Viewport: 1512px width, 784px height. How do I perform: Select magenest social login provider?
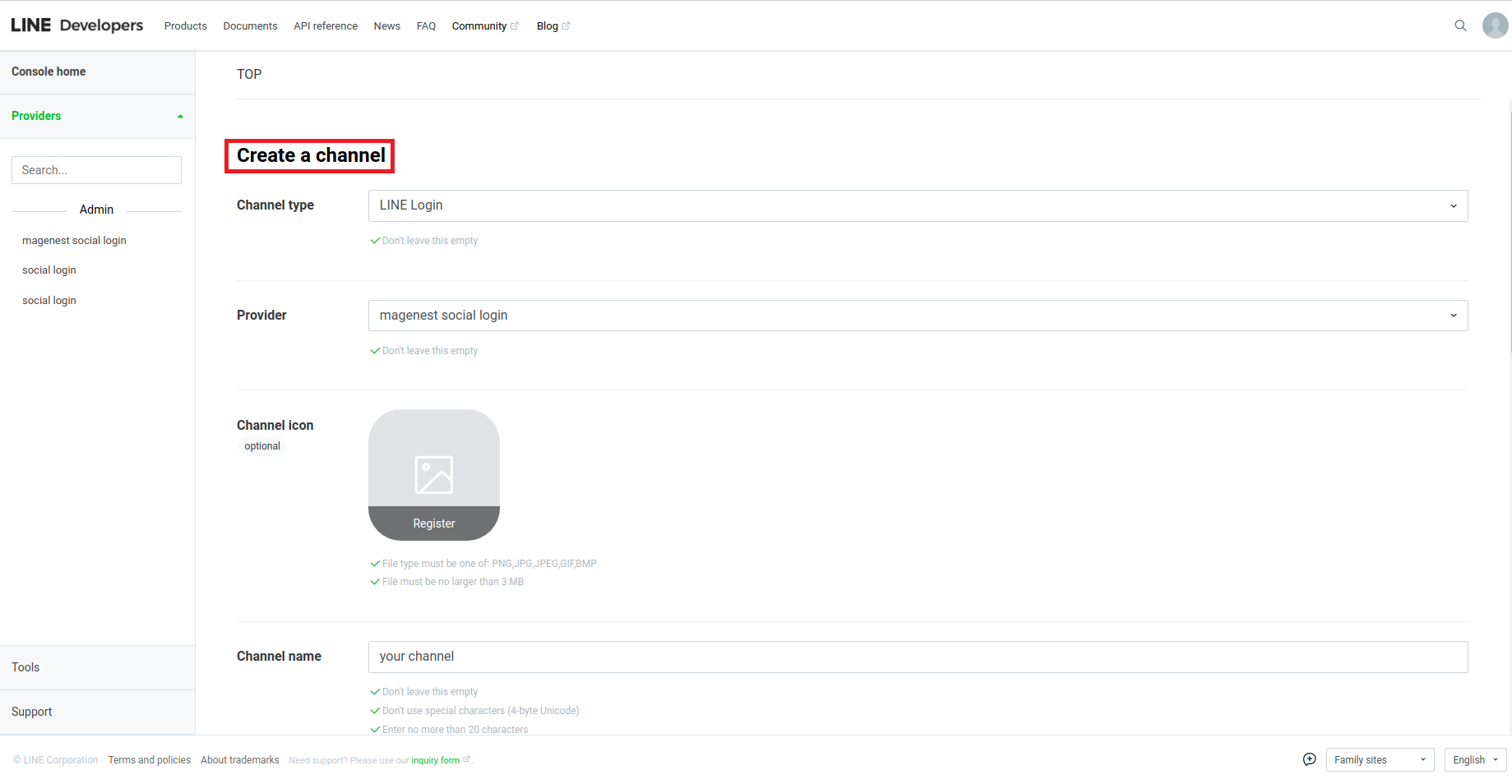coord(74,241)
